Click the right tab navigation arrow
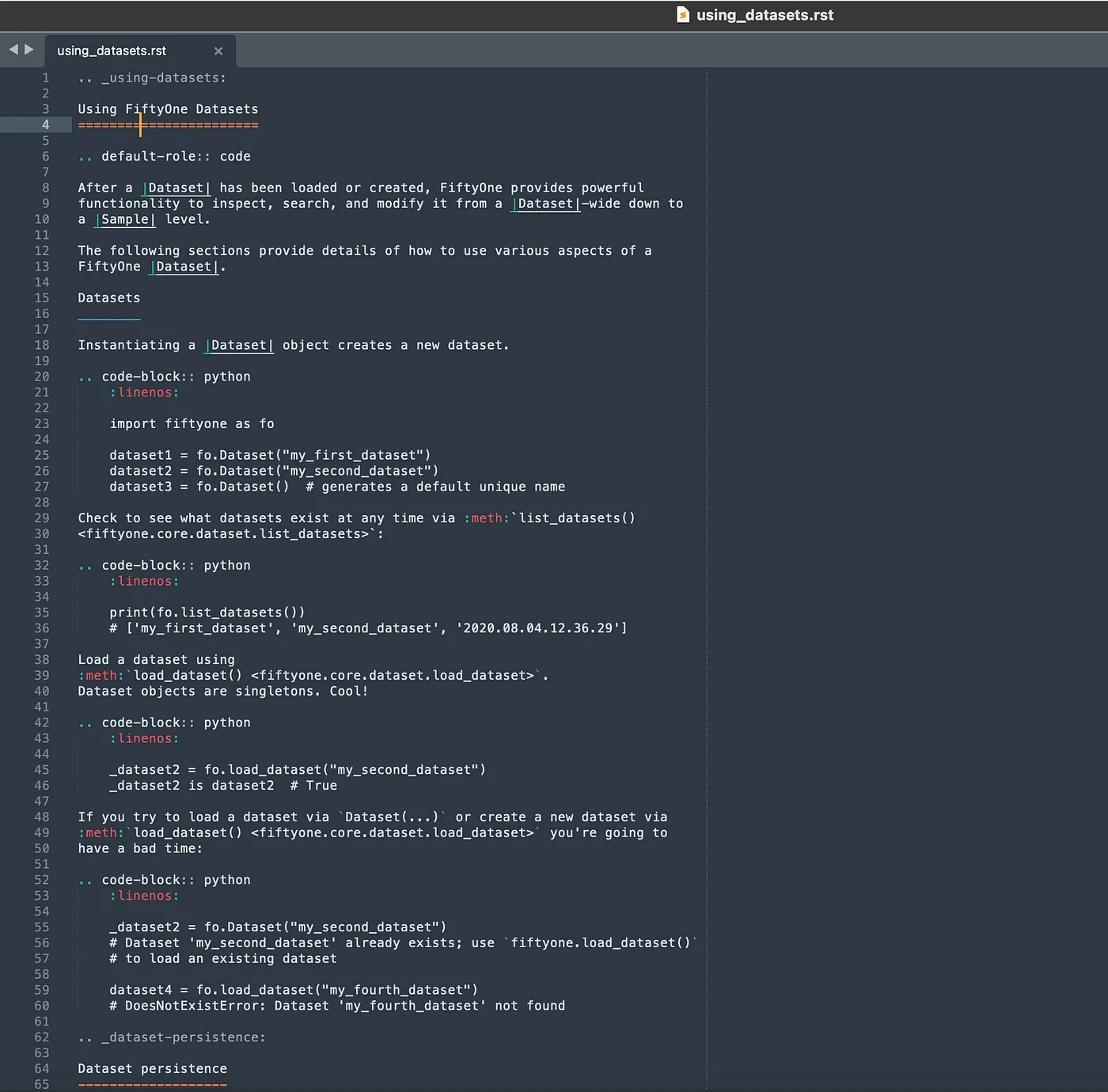 pos(29,50)
